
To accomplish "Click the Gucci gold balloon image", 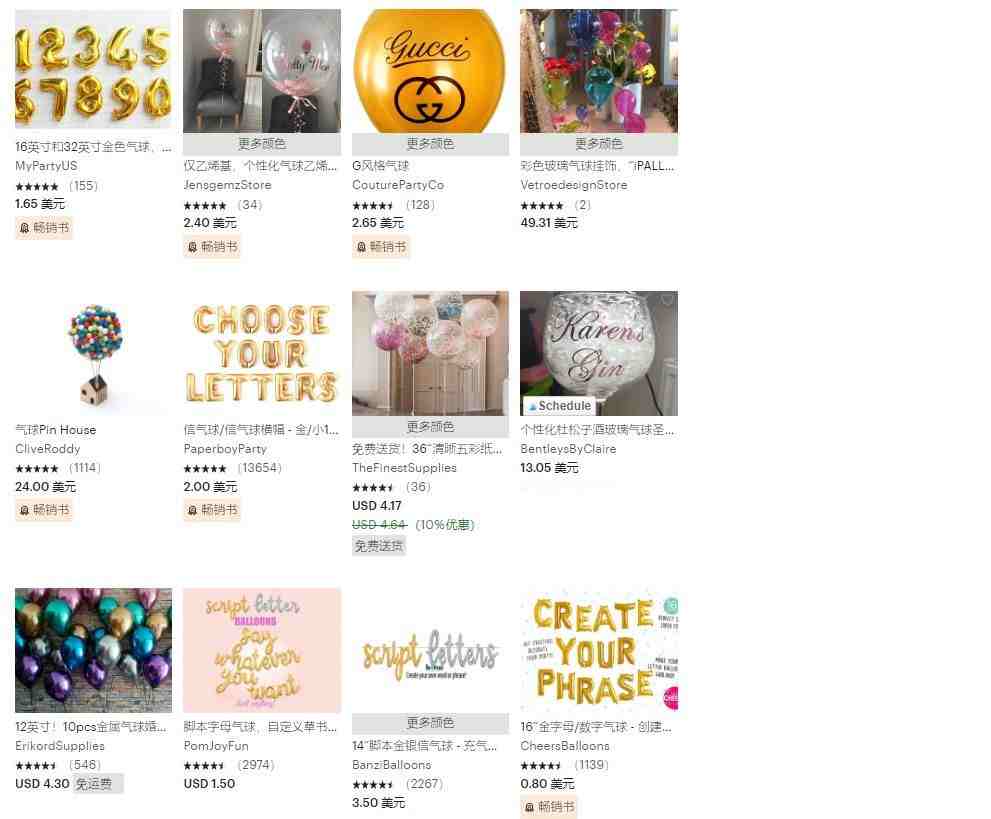I will click(x=430, y=71).
